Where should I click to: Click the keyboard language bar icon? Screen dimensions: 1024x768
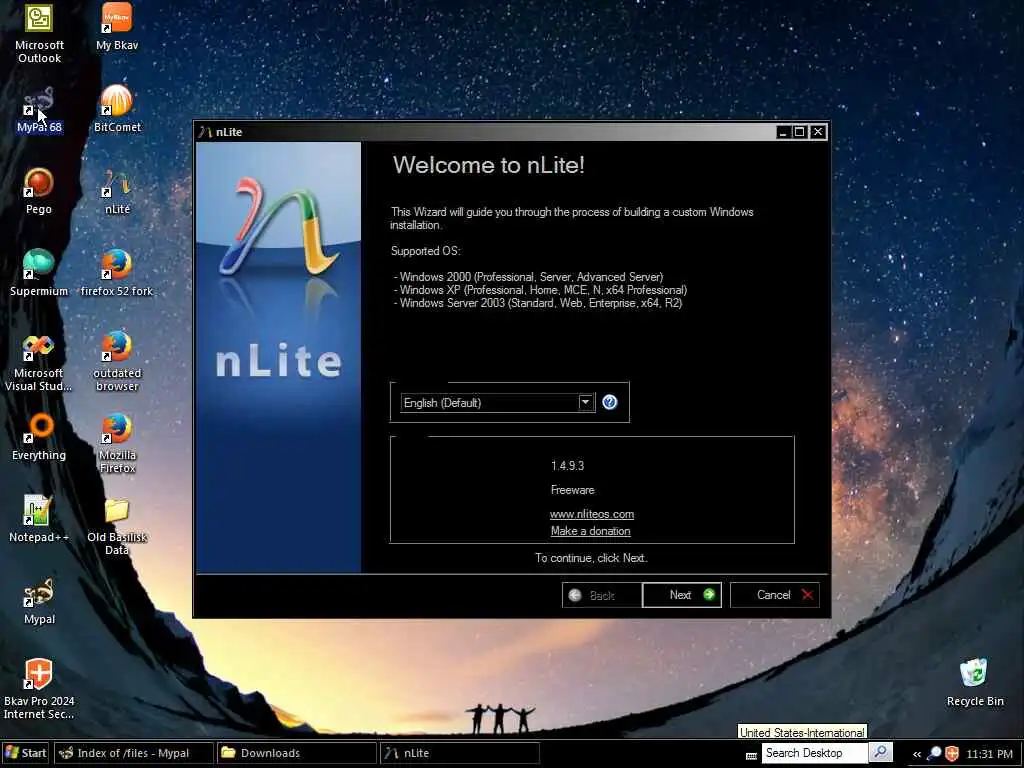751,755
